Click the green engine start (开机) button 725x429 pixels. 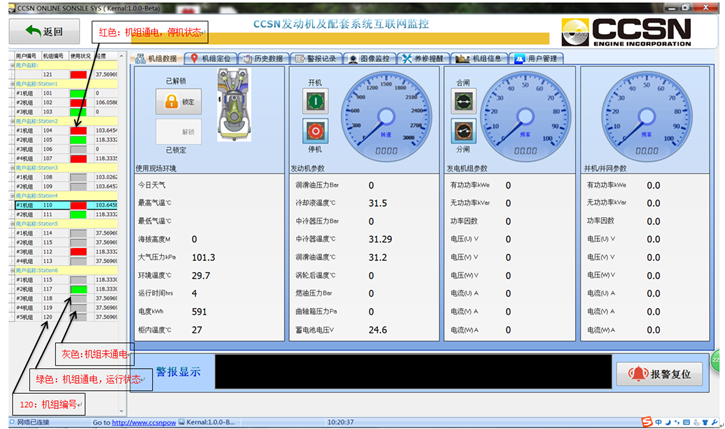[314, 101]
